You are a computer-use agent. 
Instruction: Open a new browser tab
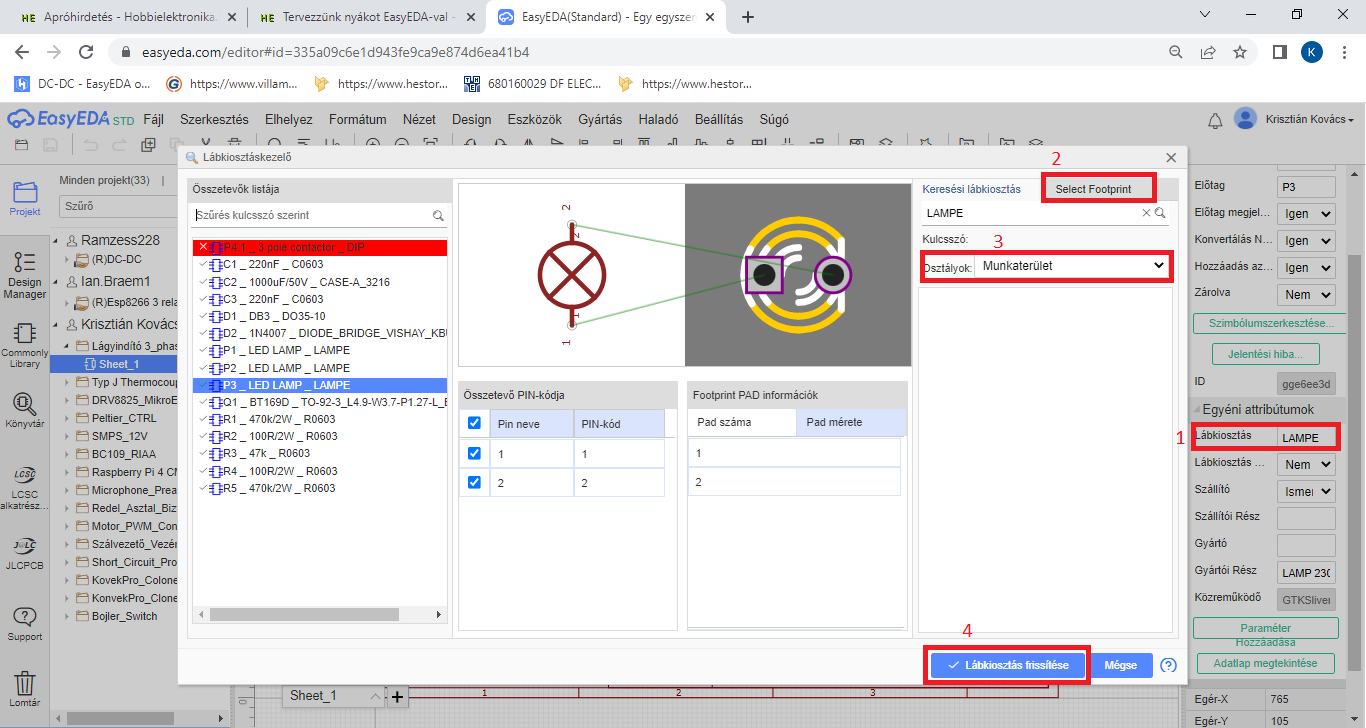(747, 17)
